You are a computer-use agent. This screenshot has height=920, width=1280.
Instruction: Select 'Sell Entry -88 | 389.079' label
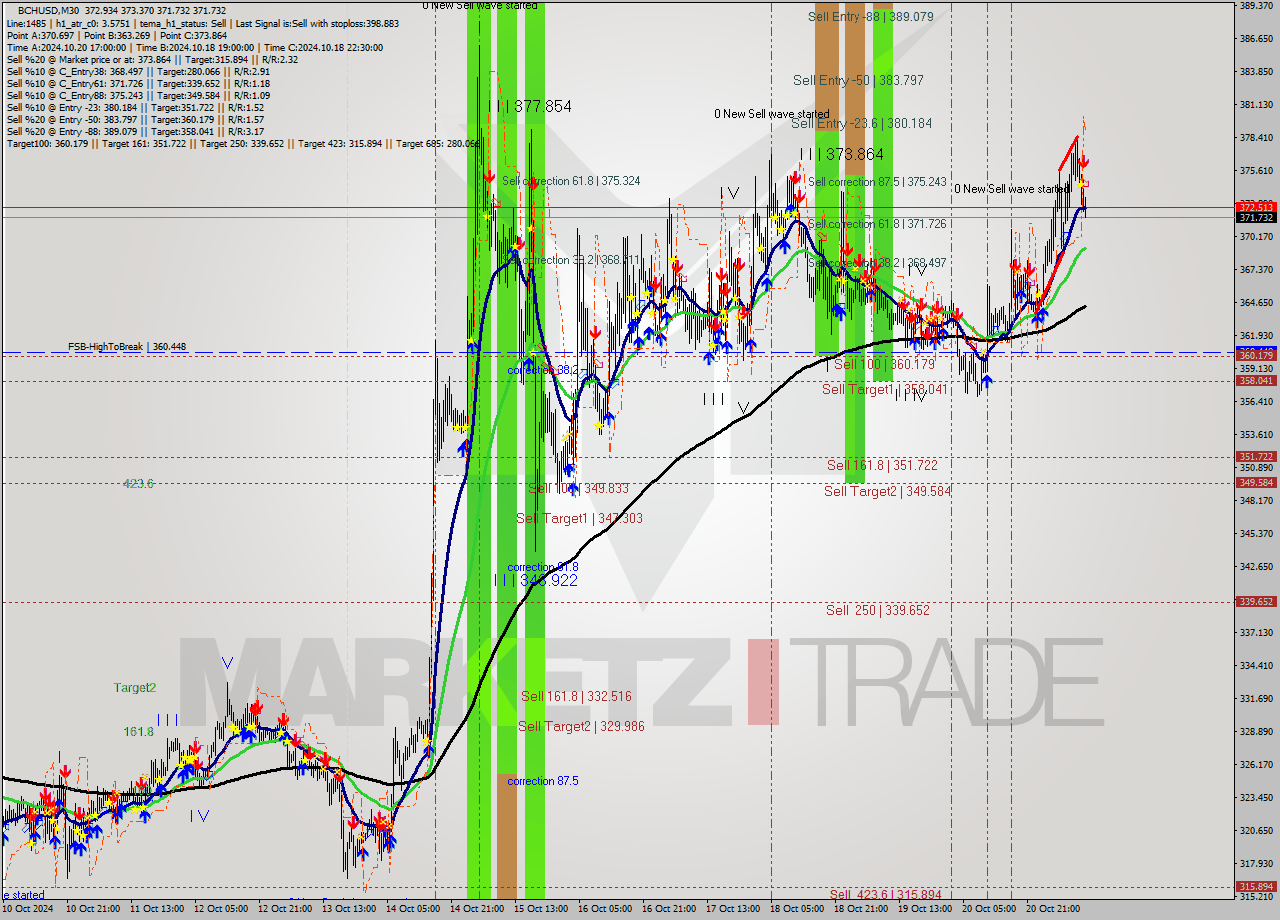870,17
